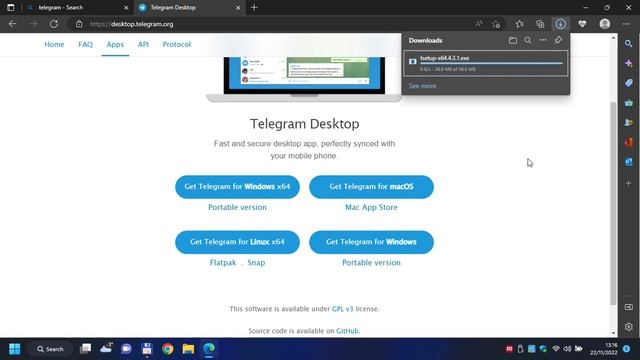640x360 pixels.
Task: Open downloads folder icon in Downloads panel
Action: (513, 40)
